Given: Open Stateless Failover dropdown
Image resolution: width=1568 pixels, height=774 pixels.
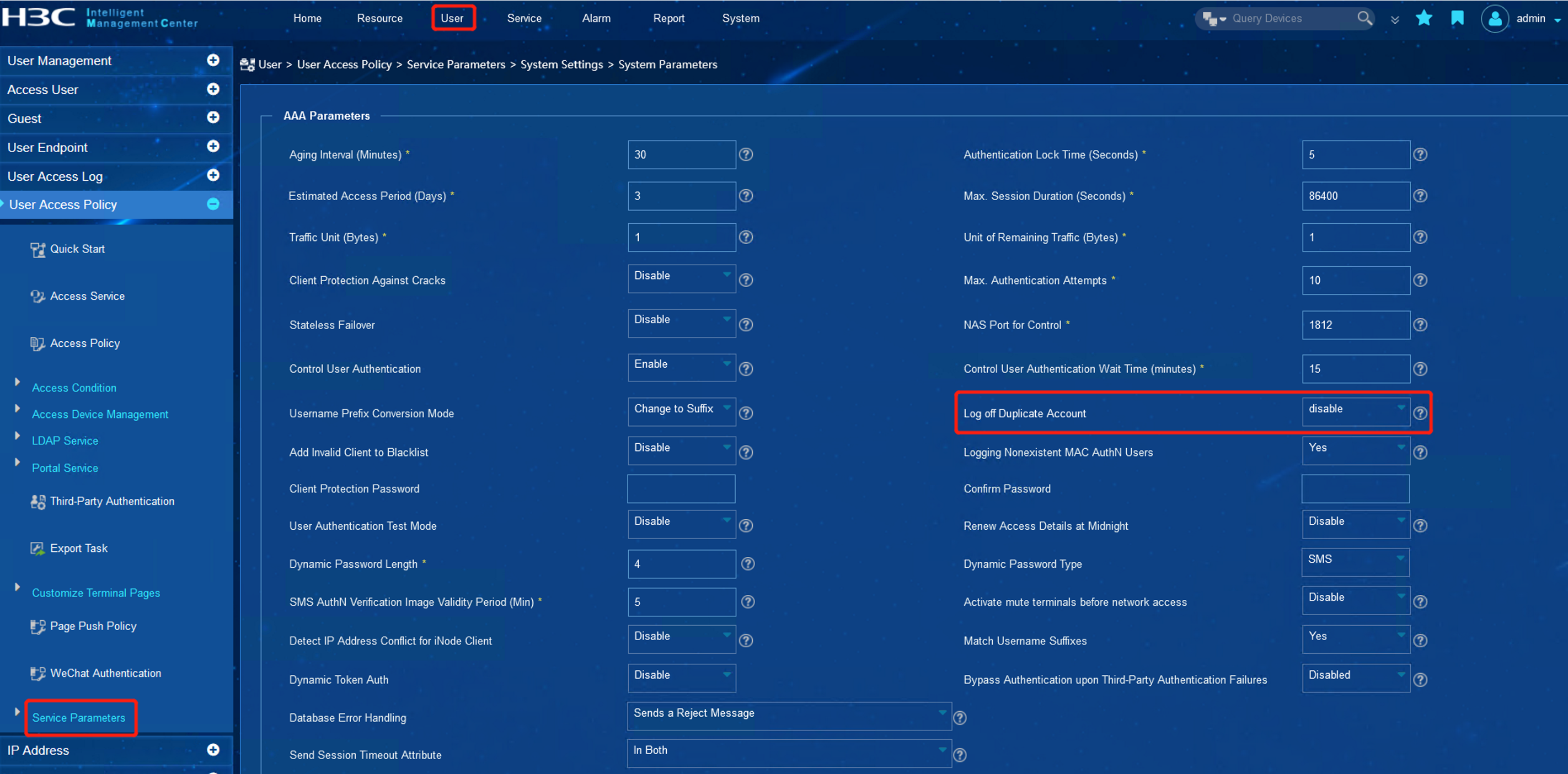Looking at the screenshot, I should point(682,323).
